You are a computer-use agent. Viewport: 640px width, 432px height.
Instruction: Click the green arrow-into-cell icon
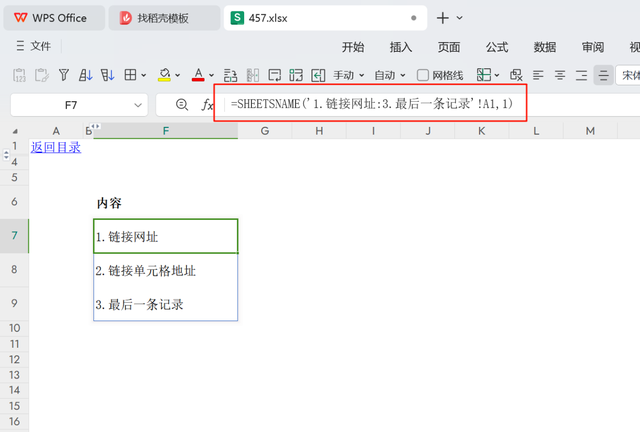[x=318, y=75]
